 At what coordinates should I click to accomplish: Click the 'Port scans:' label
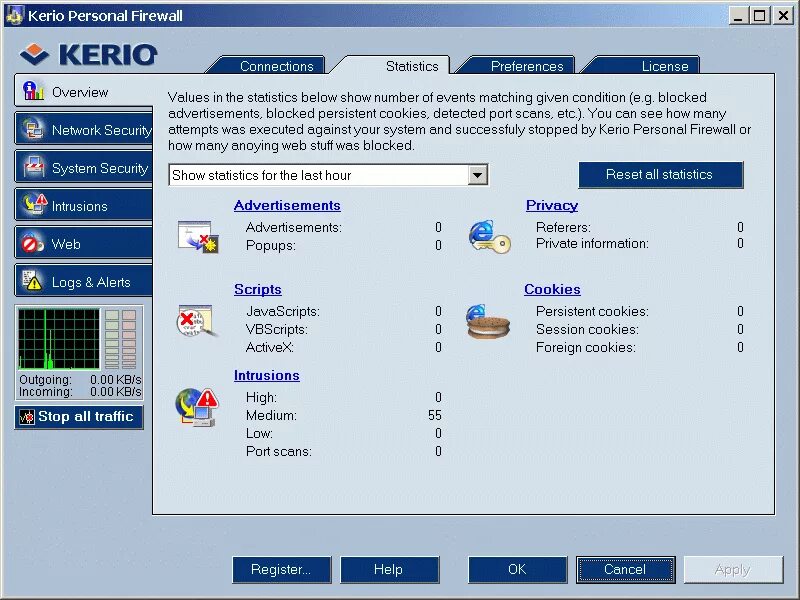coord(279,452)
